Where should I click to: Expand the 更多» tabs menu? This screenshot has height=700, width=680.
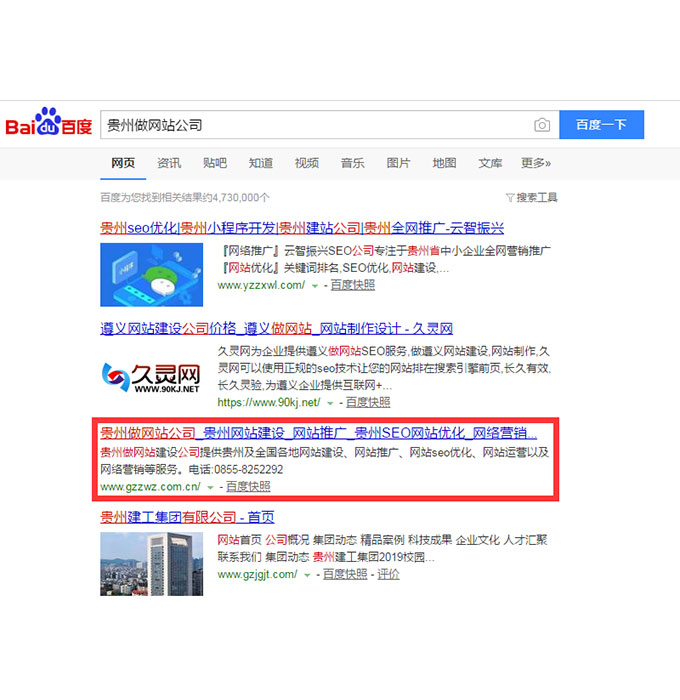point(536,163)
